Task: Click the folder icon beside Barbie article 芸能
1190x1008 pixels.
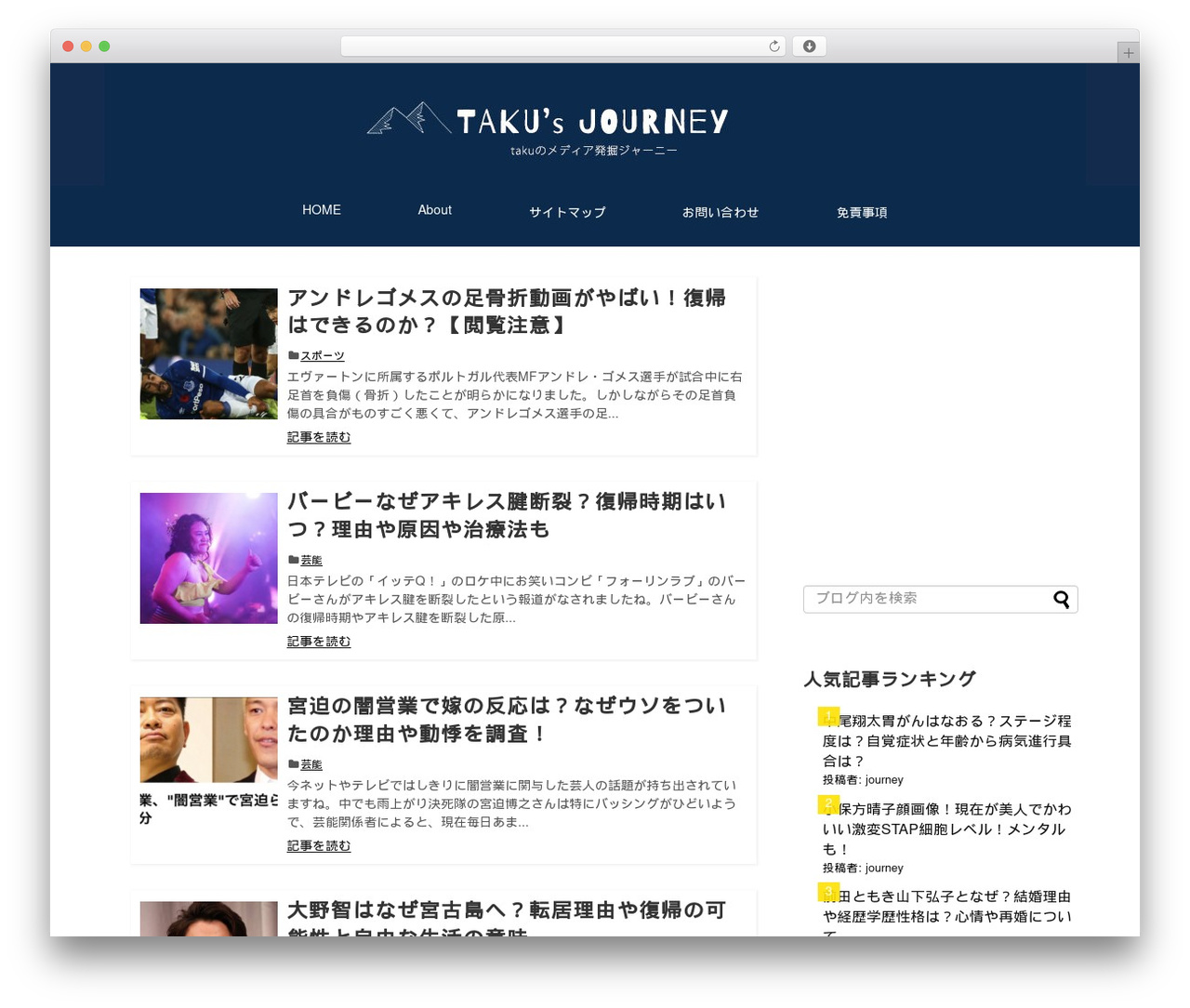Action: pyautogui.click(x=293, y=560)
